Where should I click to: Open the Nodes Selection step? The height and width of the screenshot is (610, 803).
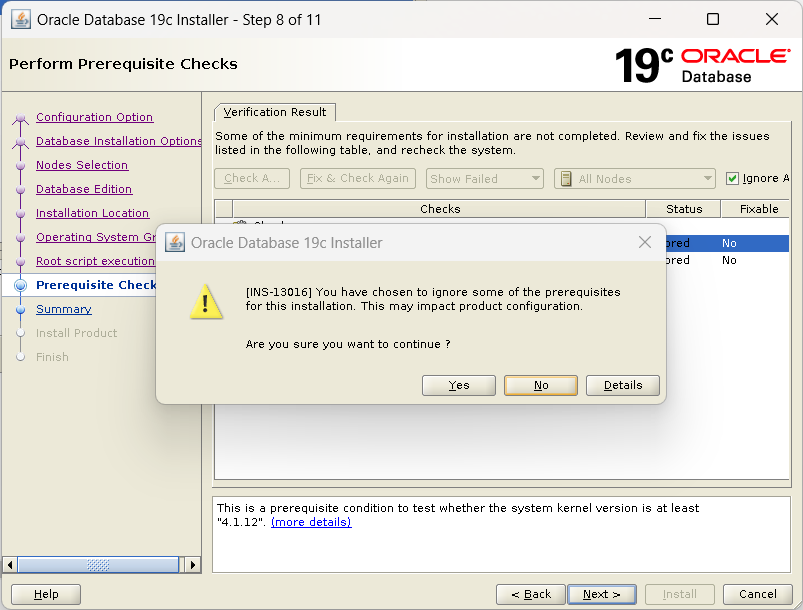pos(82,165)
